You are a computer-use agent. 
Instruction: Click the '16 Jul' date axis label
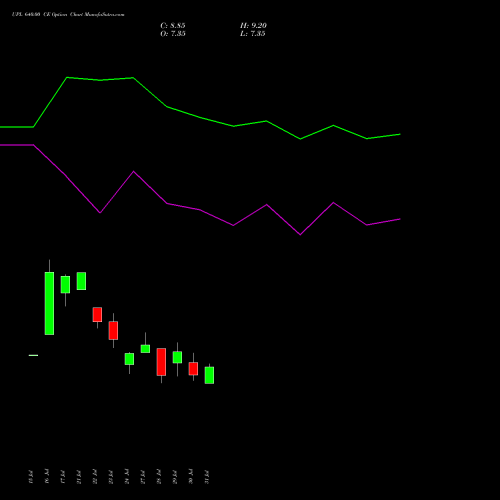pos(47,476)
